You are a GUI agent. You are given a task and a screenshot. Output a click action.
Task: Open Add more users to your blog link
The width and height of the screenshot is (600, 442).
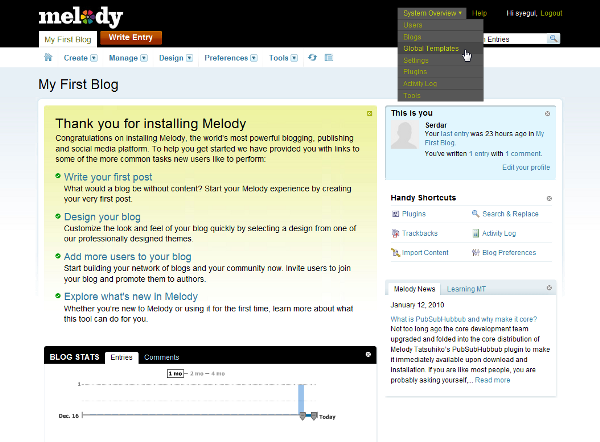pyautogui.click(x=127, y=256)
